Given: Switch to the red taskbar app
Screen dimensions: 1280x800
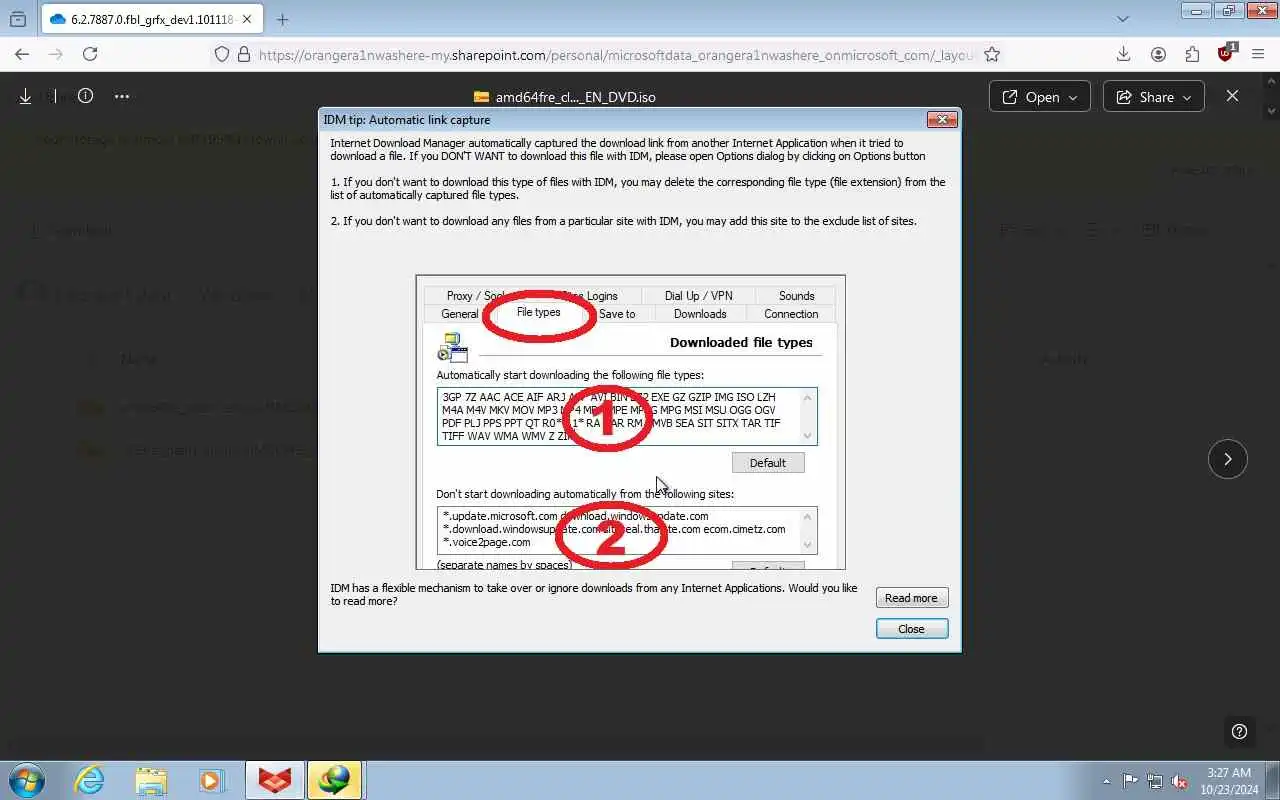Looking at the screenshot, I should coord(274,780).
